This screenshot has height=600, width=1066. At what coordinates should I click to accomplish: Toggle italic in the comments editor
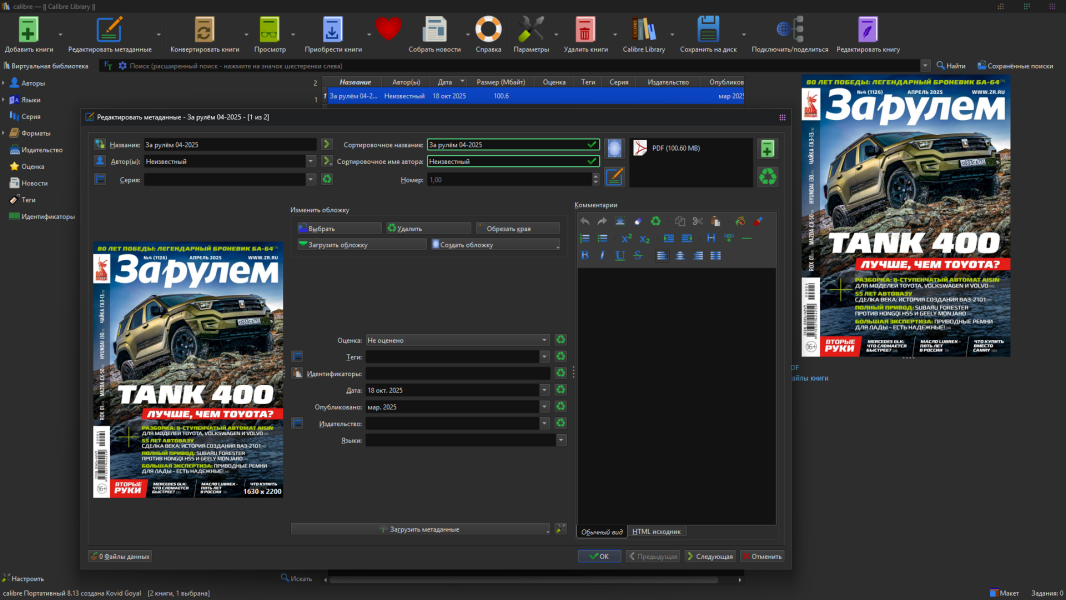(602, 255)
